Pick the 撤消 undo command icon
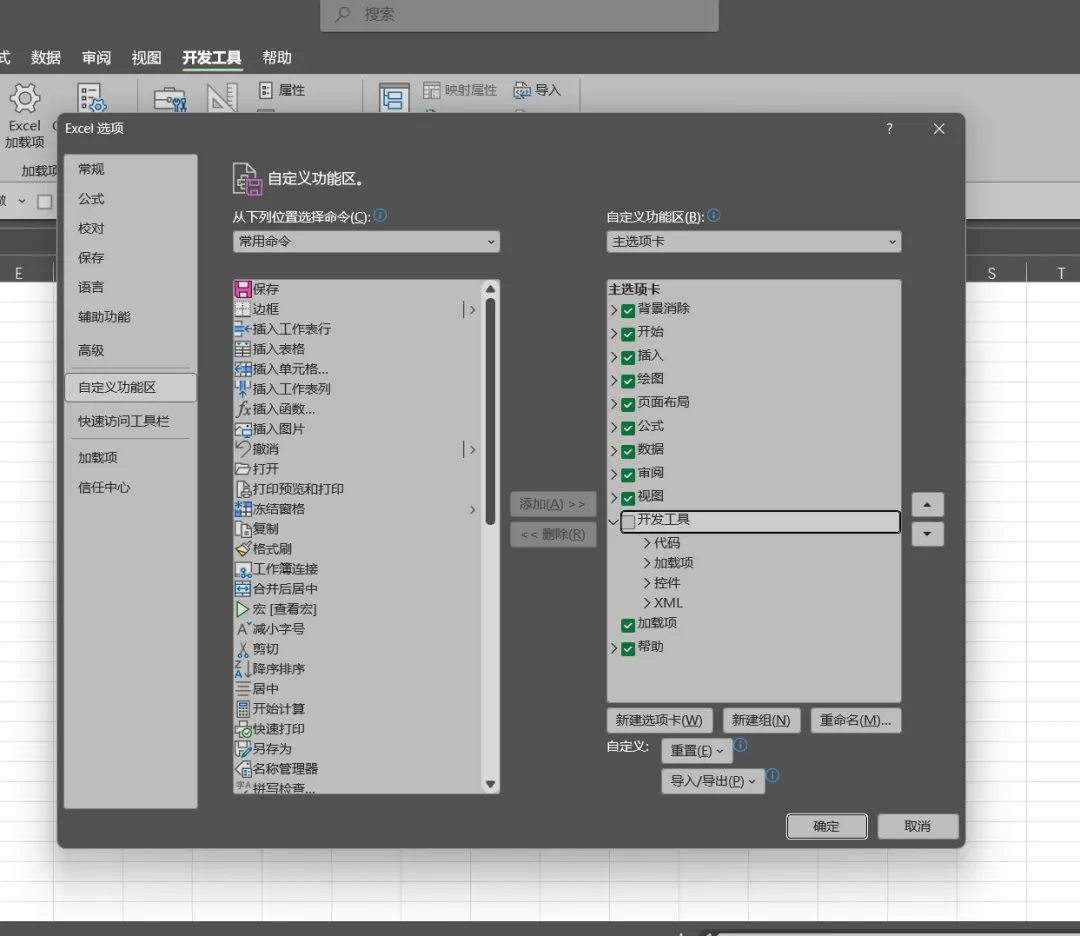The image size is (1080, 936). point(243,449)
